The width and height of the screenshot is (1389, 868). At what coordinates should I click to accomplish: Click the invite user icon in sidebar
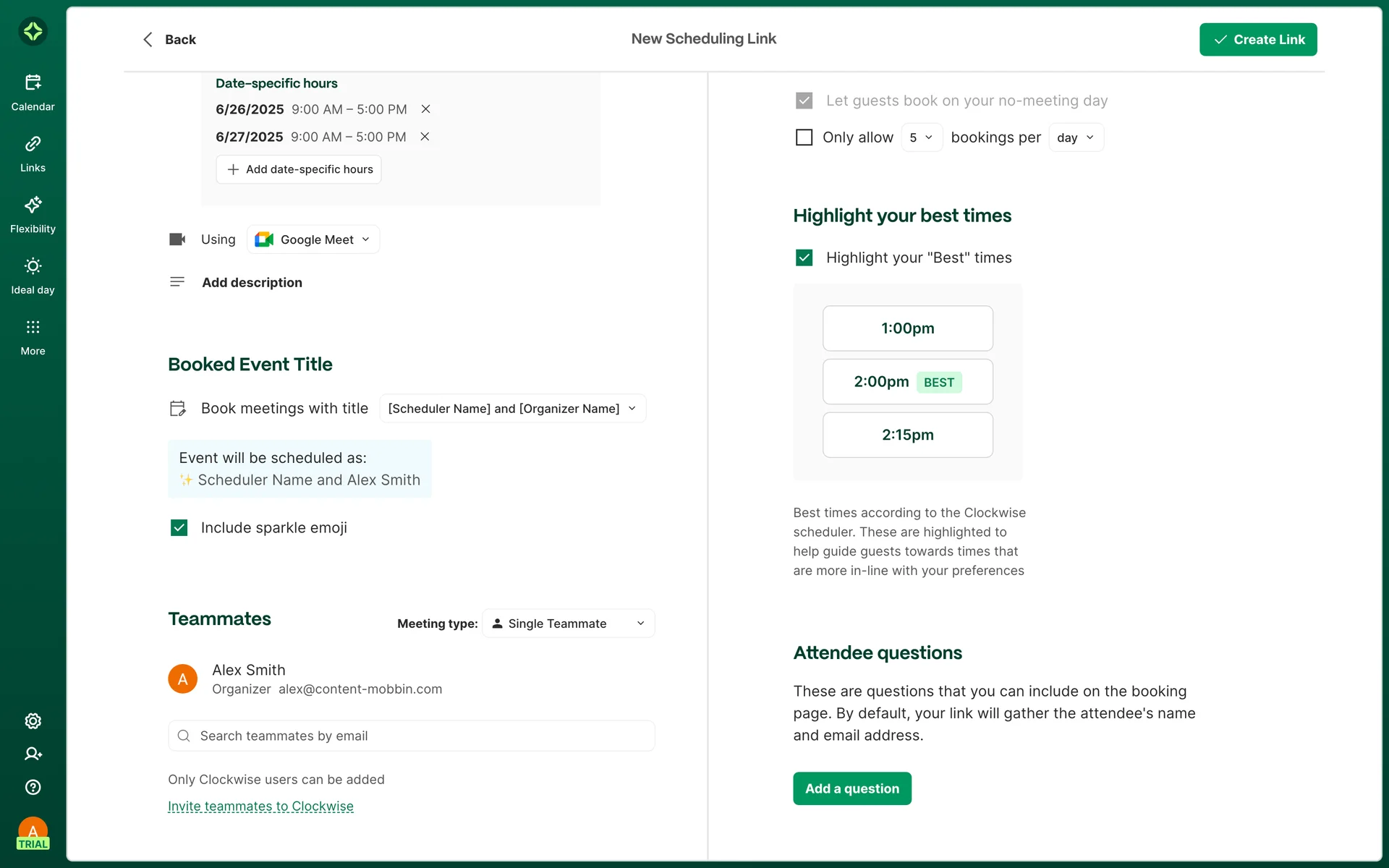[33, 754]
